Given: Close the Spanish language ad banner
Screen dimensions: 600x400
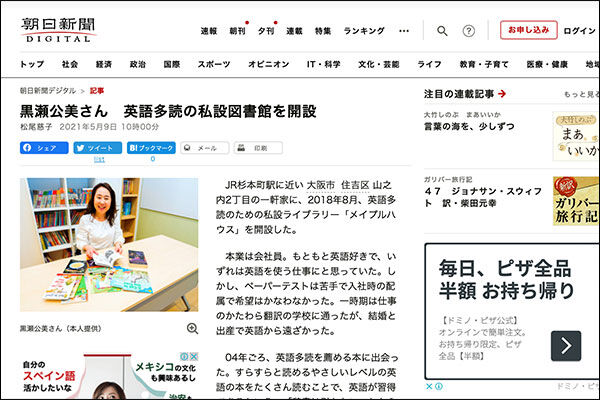Looking at the screenshot, I should [194, 357].
